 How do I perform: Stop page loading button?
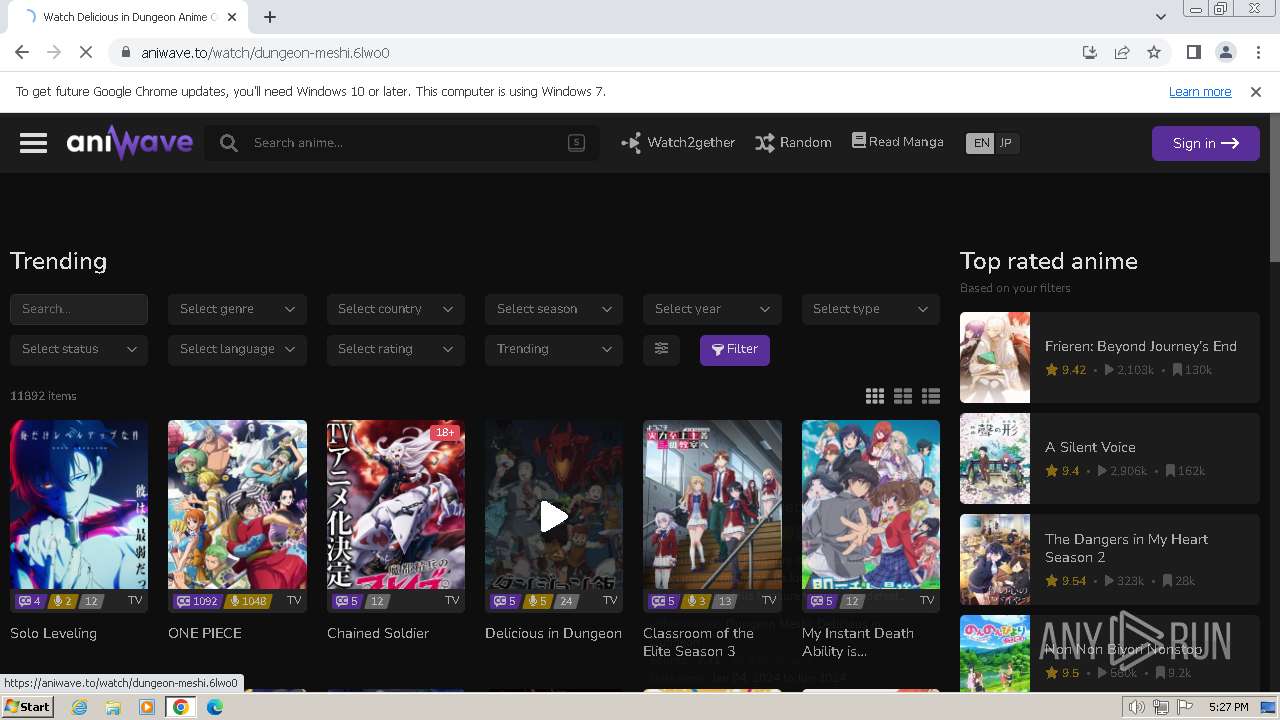click(85, 53)
